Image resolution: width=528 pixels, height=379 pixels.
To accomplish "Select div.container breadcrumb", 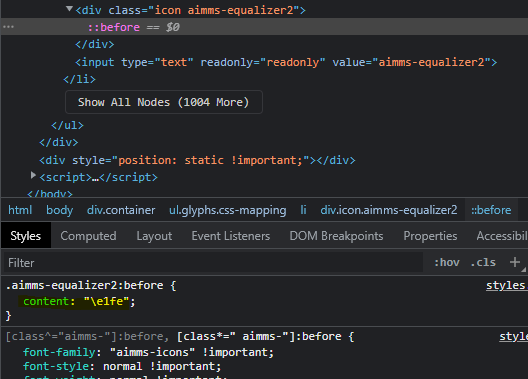I will [x=121, y=210].
